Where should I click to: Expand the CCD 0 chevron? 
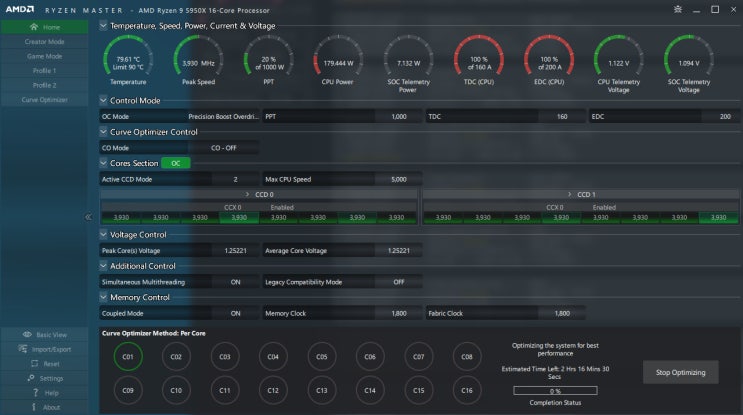pos(247,195)
